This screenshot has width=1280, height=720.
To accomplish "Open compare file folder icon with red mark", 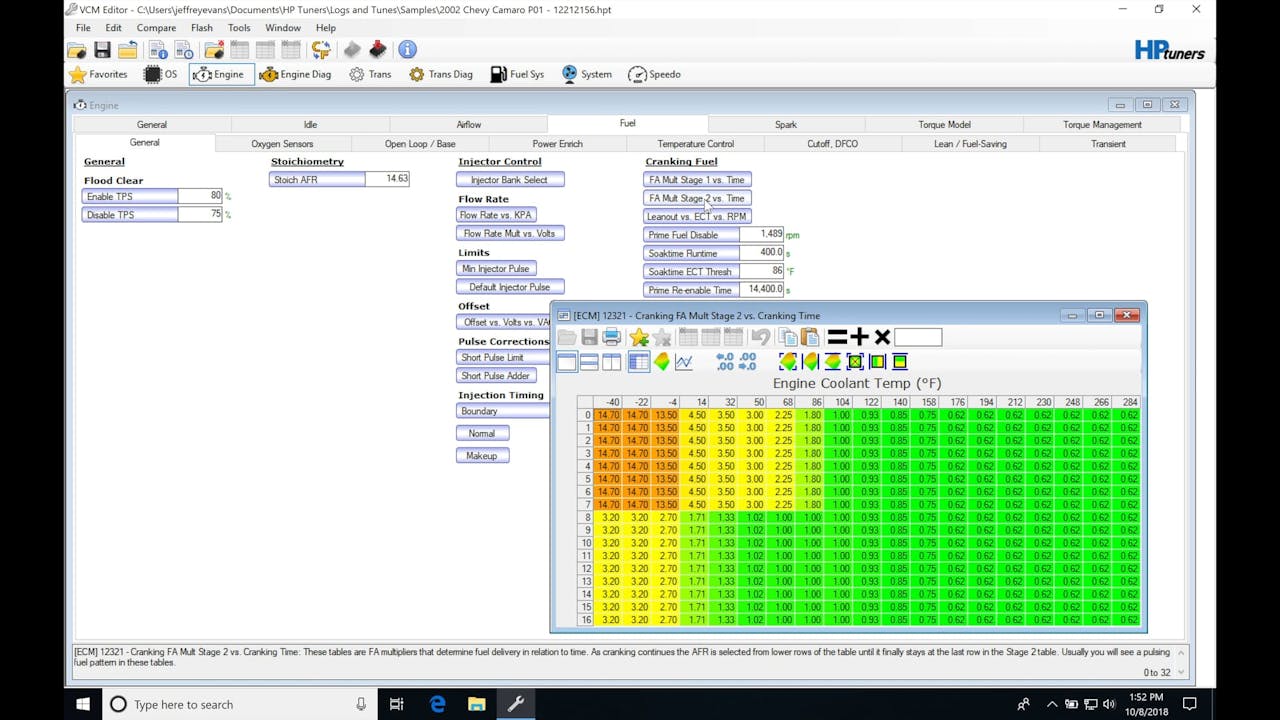I will point(214,50).
